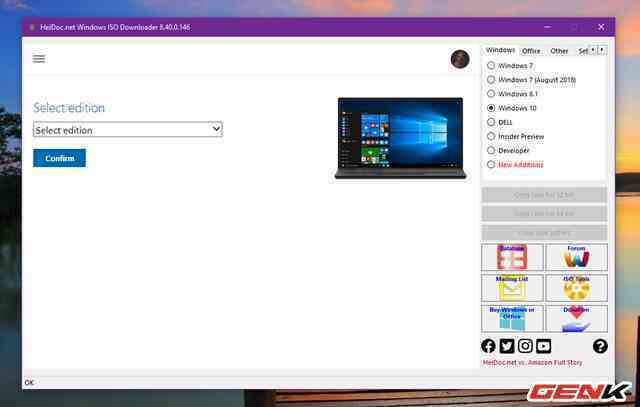
Task: Open the ISO Tools icon button
Action: 576,288
